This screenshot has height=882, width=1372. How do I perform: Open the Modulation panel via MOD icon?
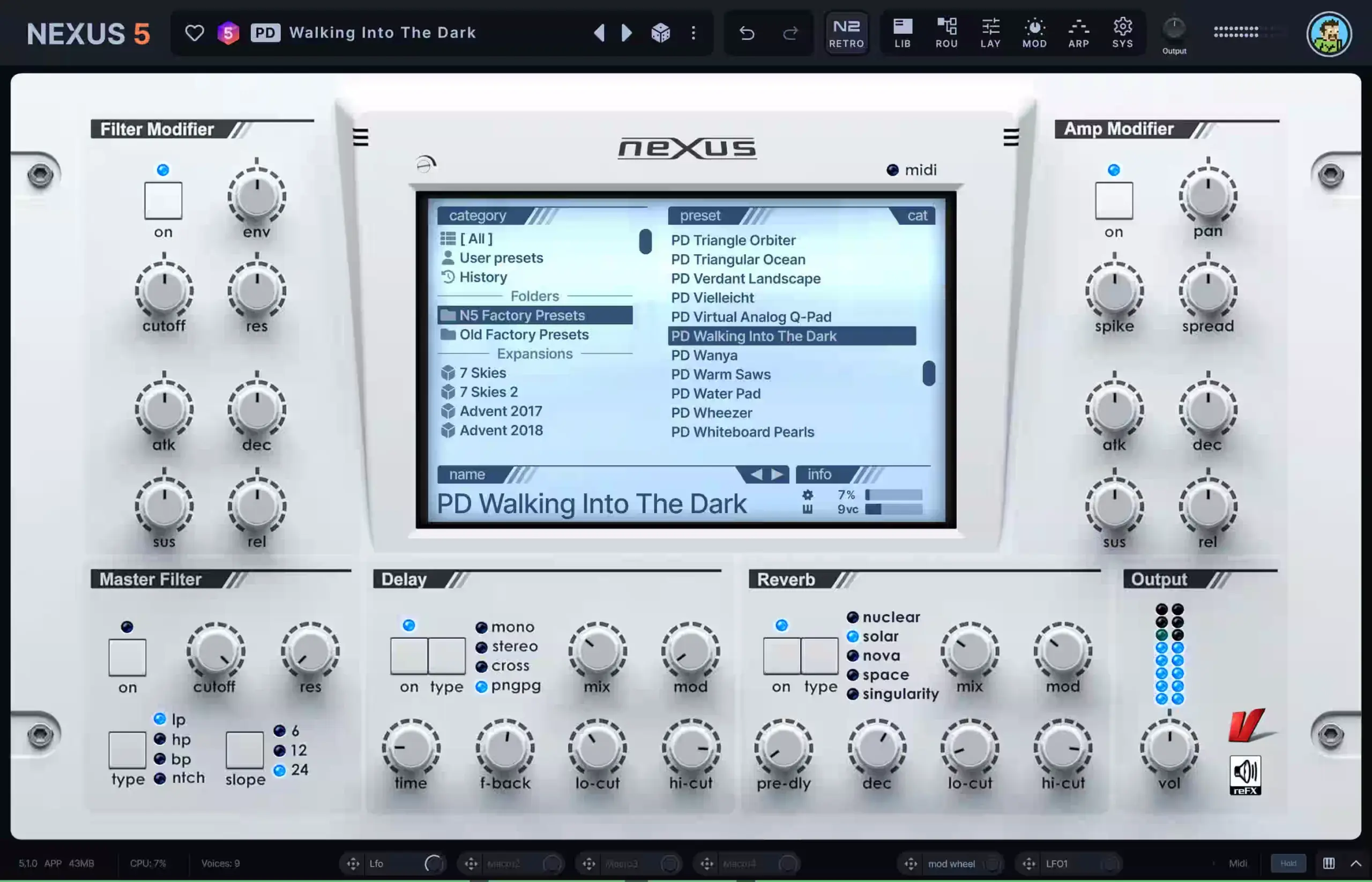coord(1034,33)
